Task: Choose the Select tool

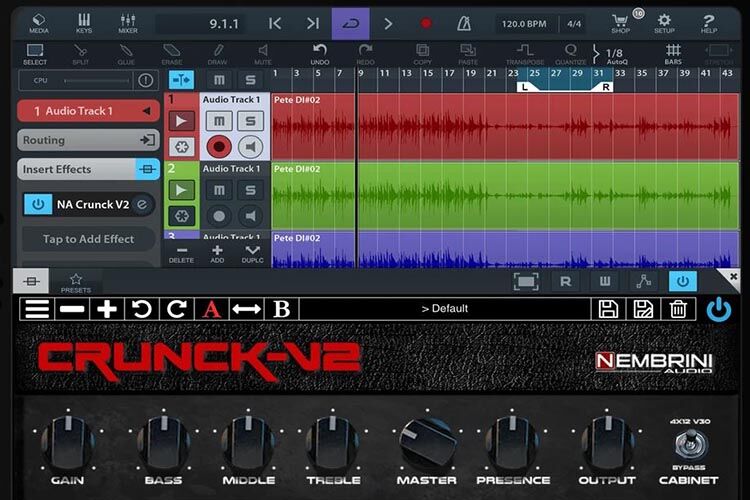Action: click(x=35, y=54)
